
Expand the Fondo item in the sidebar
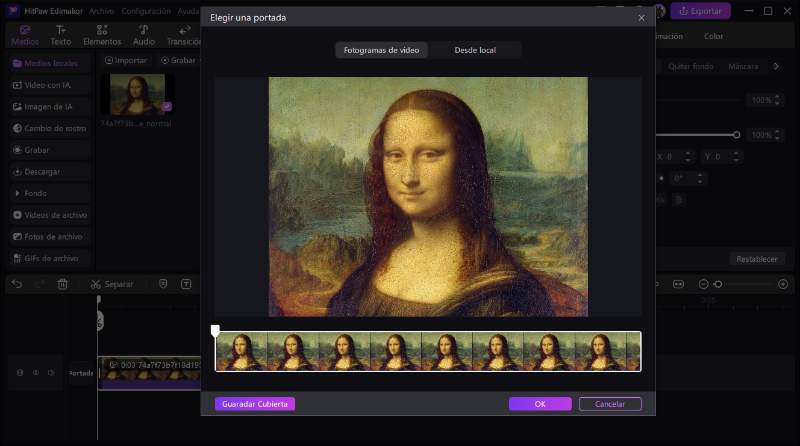coord(49,193)
